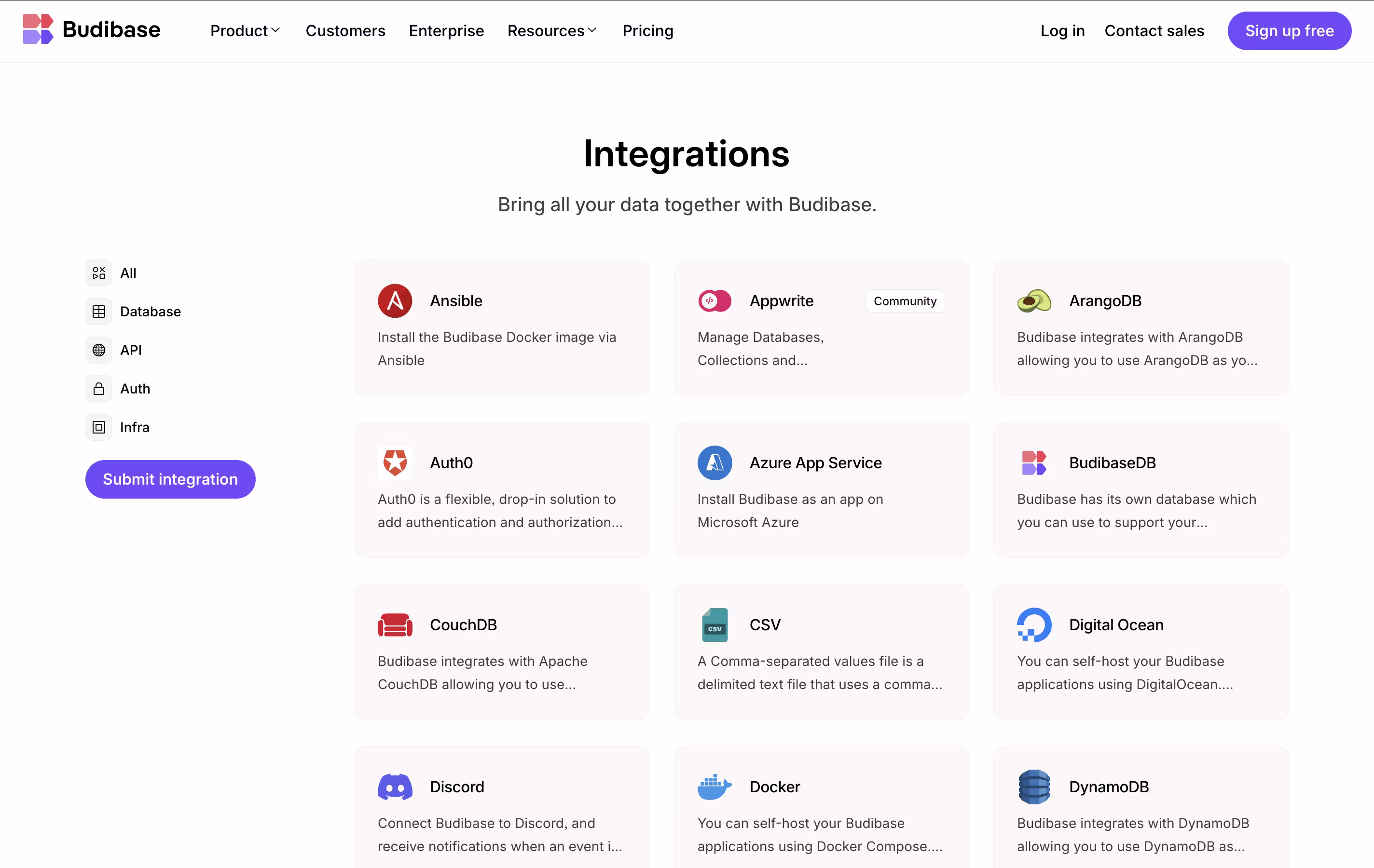
Task: Click the CouchDB red couch icon
Action: point(395,624)
